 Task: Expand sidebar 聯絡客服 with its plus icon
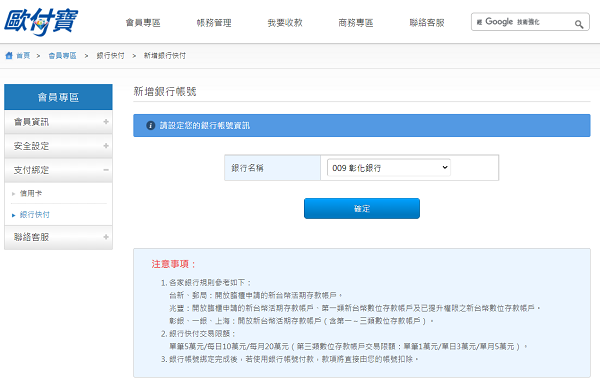pos(106,237)
